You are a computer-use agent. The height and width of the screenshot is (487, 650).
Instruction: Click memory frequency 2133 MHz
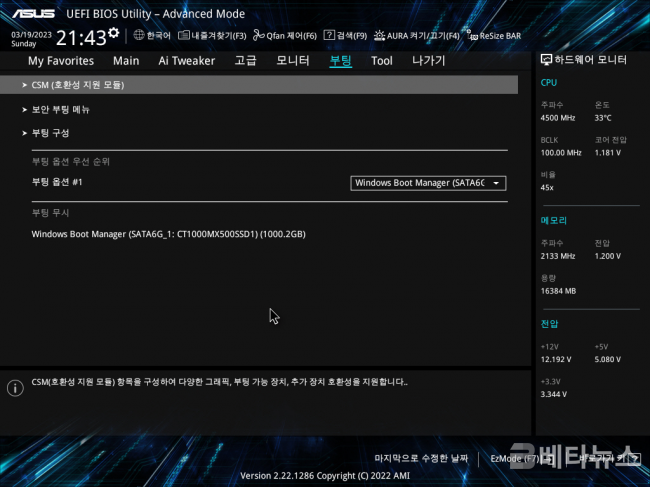558,256
